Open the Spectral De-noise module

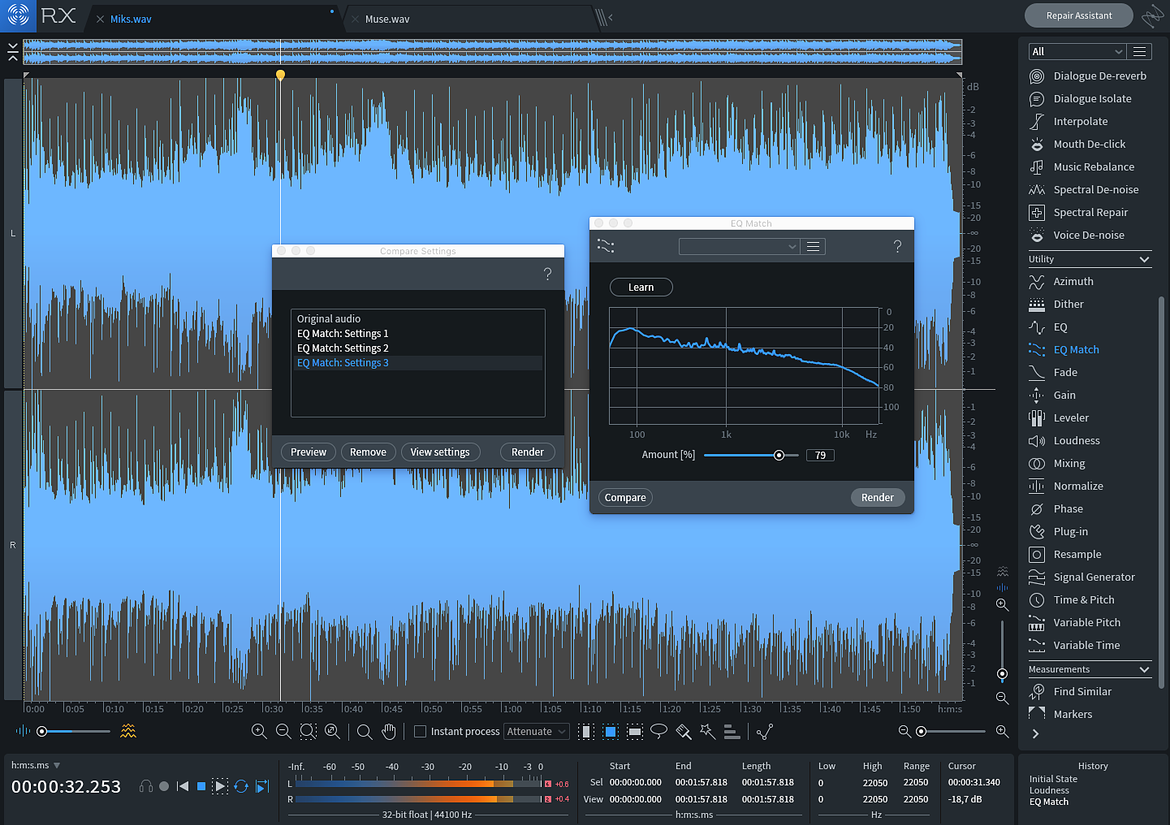point(1085,189)
